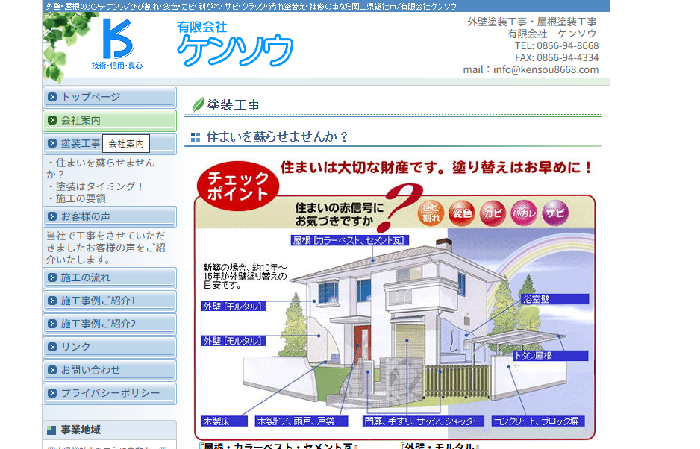Click the TEL number text in header
The width and height of the screenshot is (700, 449).
point(556,46)
